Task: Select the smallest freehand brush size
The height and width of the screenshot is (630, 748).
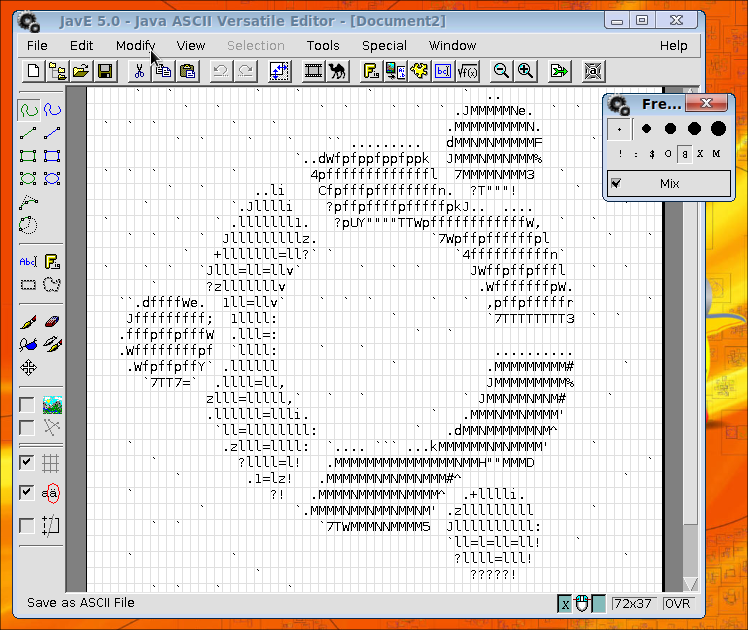Action: 619,129
